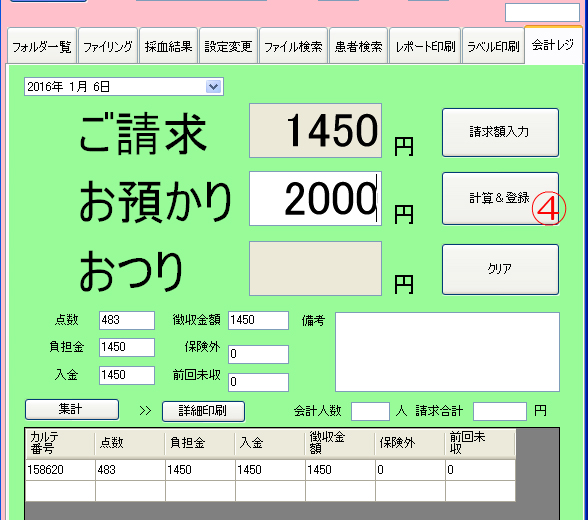Go to the 設定変更 tab

pyautogui.click(x=228, y=46)
